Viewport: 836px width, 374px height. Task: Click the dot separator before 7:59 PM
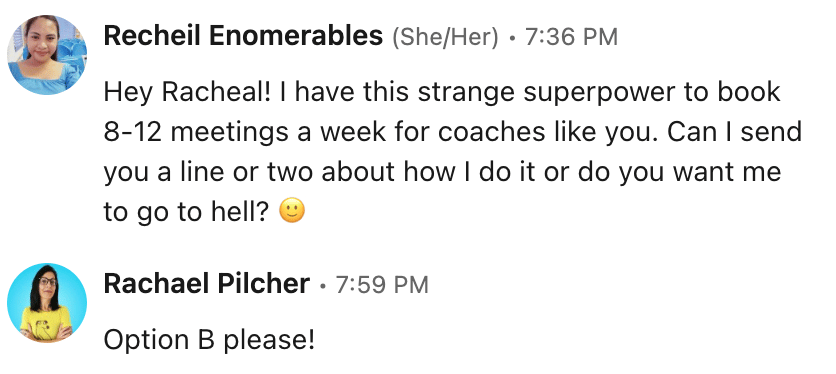point(323,286)
